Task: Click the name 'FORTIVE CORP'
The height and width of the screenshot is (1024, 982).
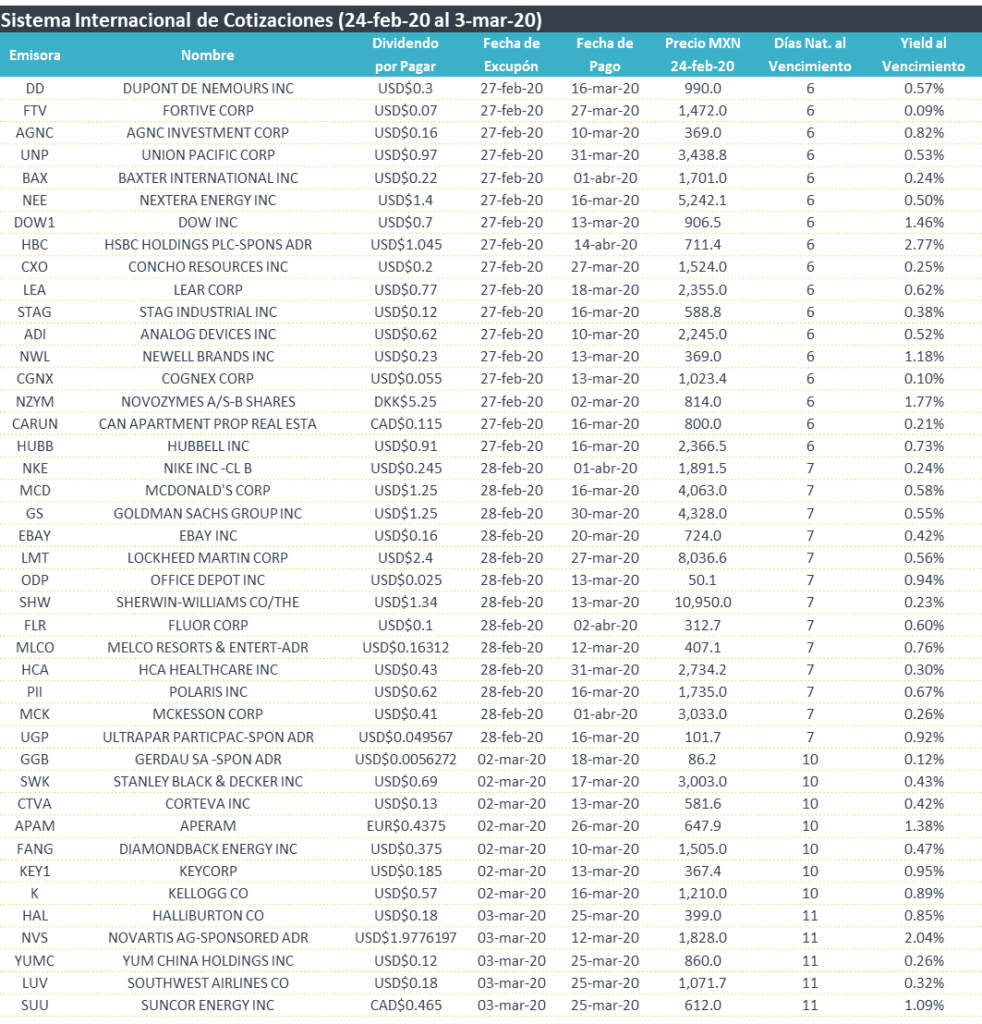Action: coord(208,110)
